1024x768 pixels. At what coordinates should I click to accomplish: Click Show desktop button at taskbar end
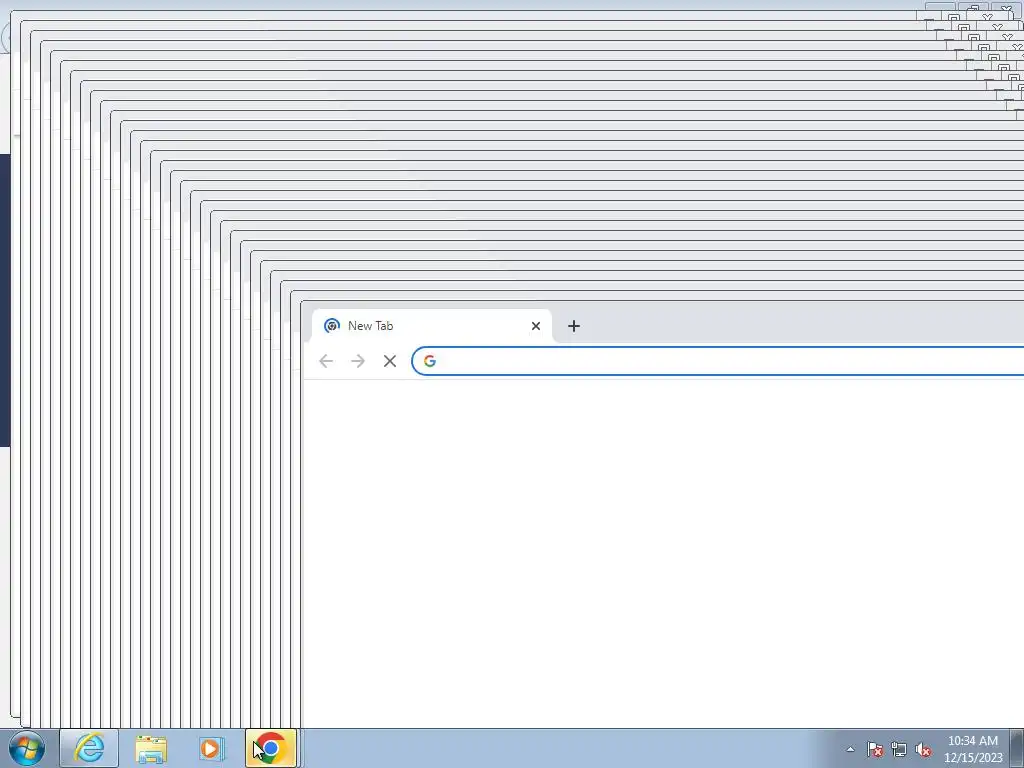coord(1017,748)
